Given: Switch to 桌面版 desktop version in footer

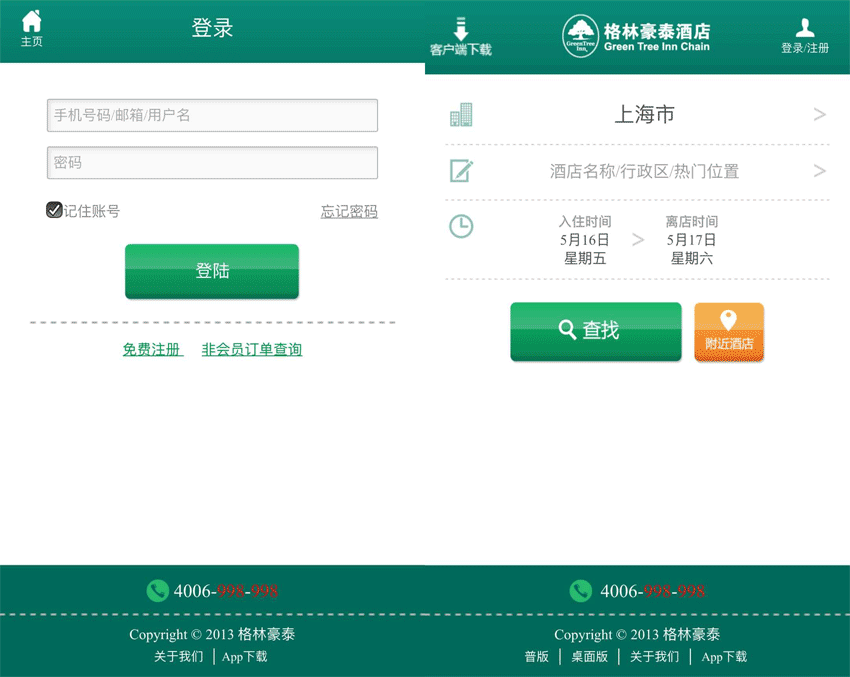Looking at the screenshot, I should [589, 657].
